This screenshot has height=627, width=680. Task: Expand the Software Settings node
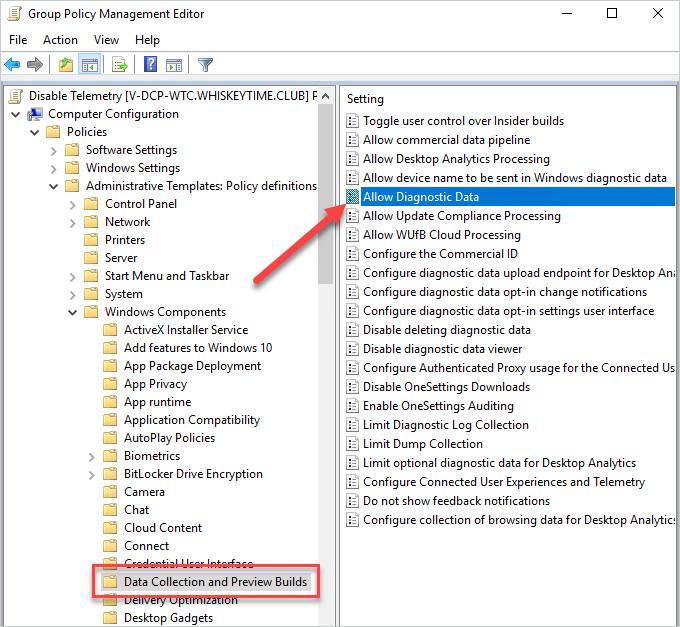[54, 151]
